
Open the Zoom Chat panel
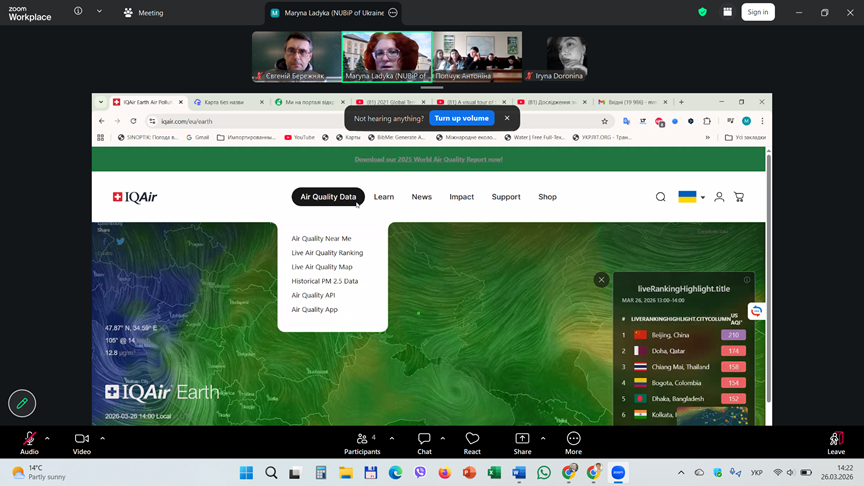click(424, 439)
